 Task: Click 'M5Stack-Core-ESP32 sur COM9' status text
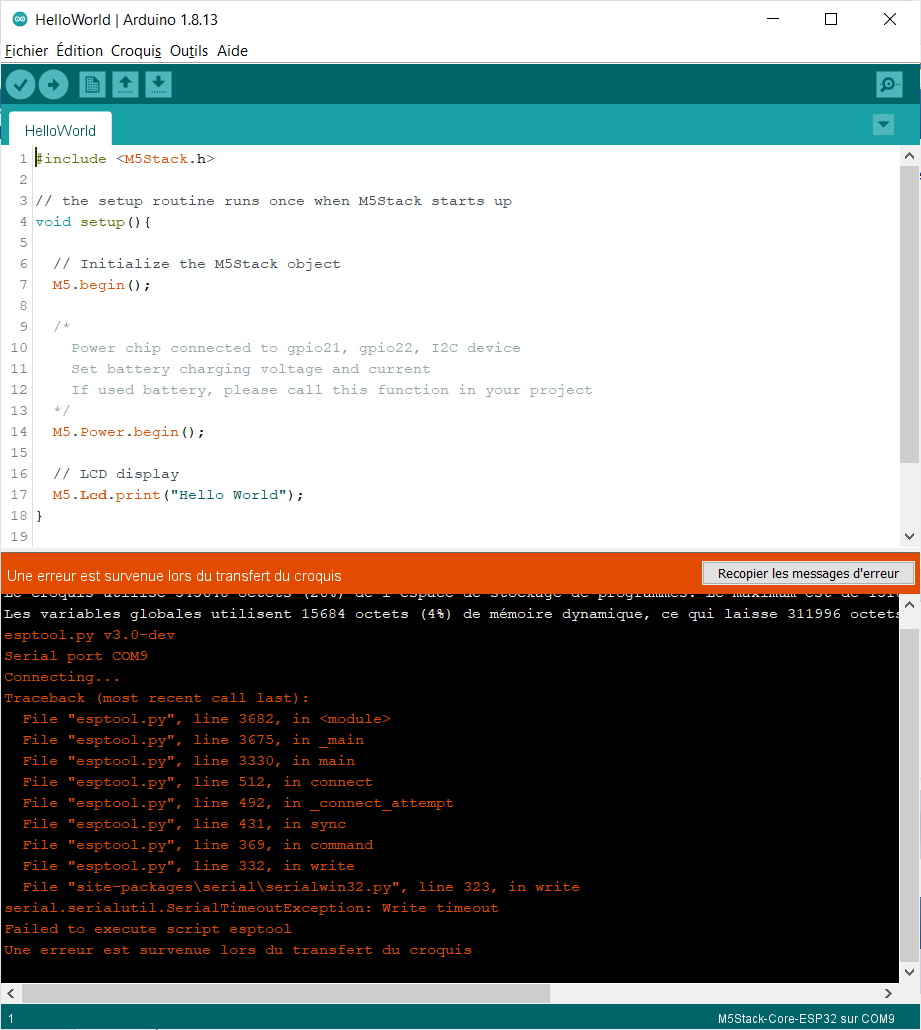point(806,1019)
